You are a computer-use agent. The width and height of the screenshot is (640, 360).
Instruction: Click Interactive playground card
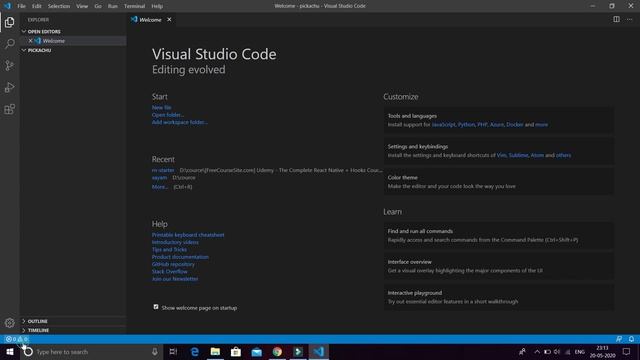(x=498, y=297)
